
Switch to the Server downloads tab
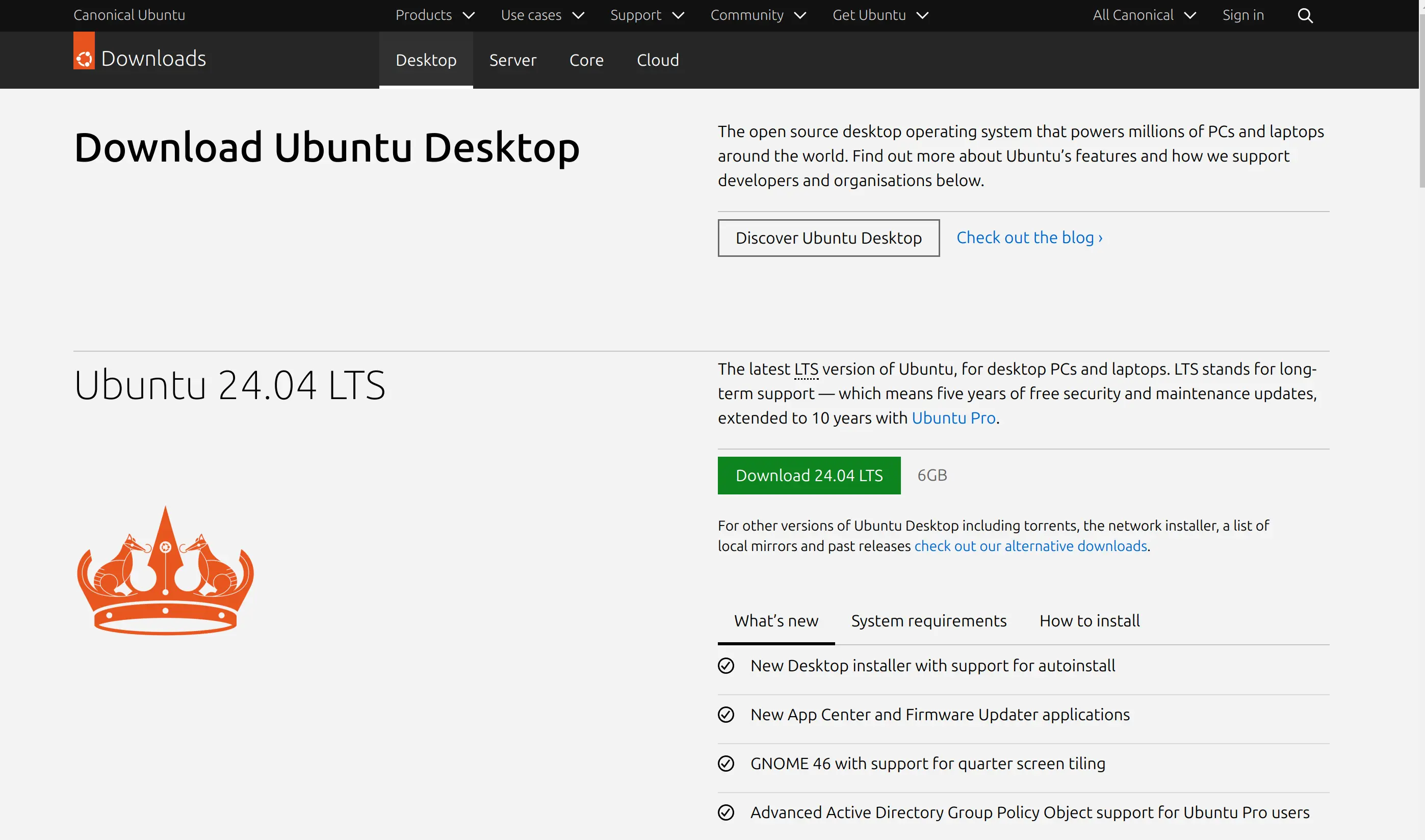point(512,60)
